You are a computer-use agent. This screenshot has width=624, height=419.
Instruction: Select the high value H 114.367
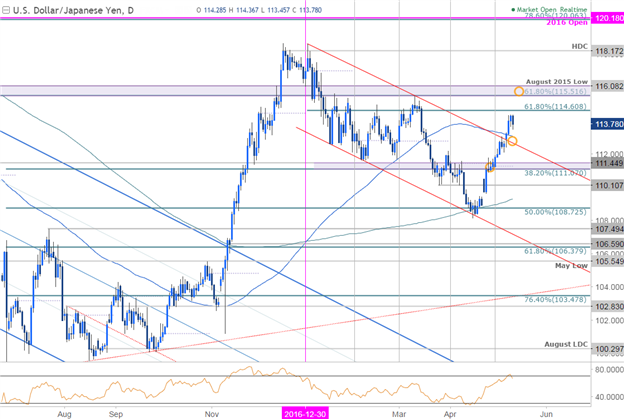click(x=244, y=10)
